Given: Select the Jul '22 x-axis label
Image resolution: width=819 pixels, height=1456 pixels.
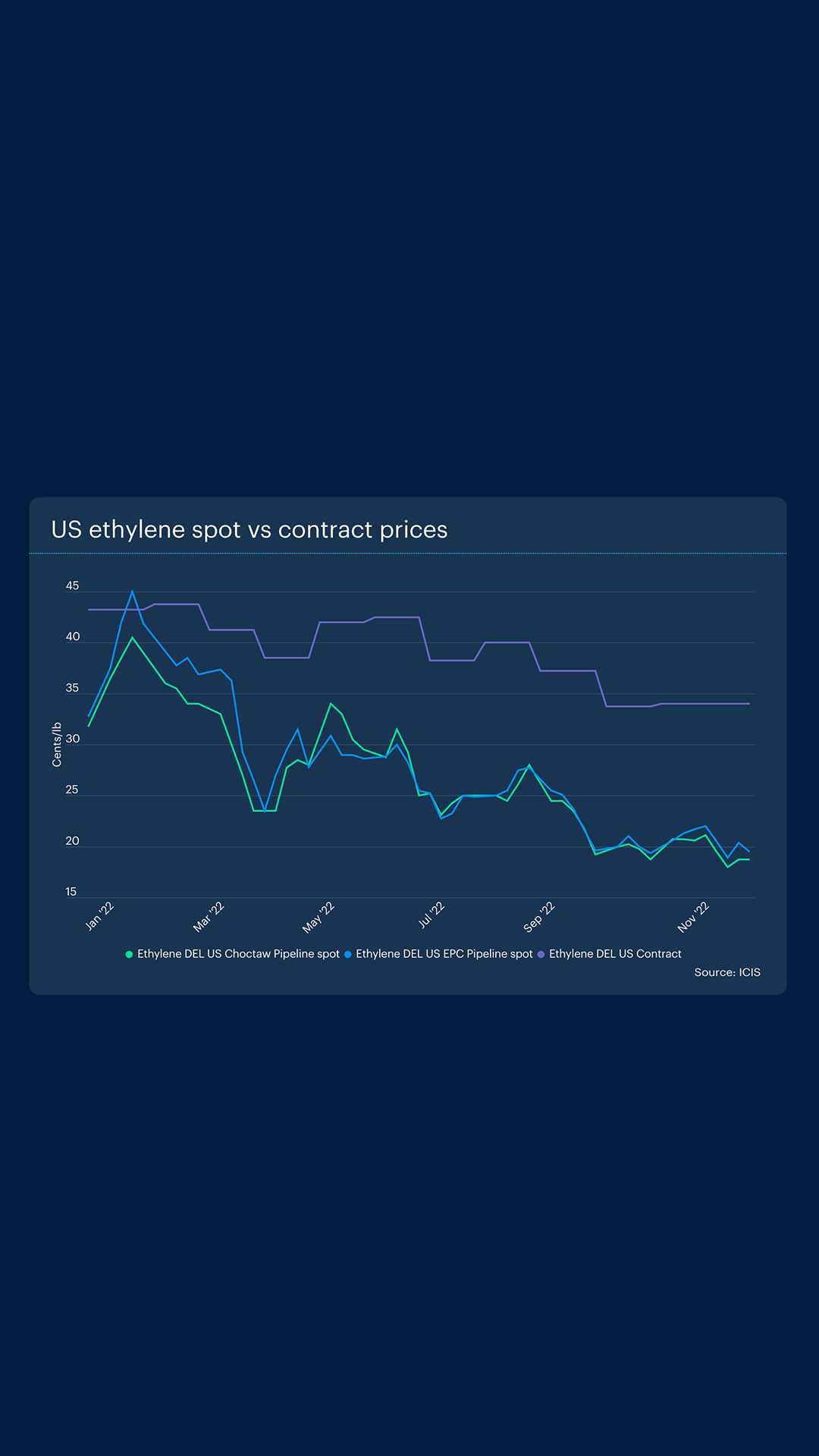Looking at the screenshot, I should tap(431, 915).
